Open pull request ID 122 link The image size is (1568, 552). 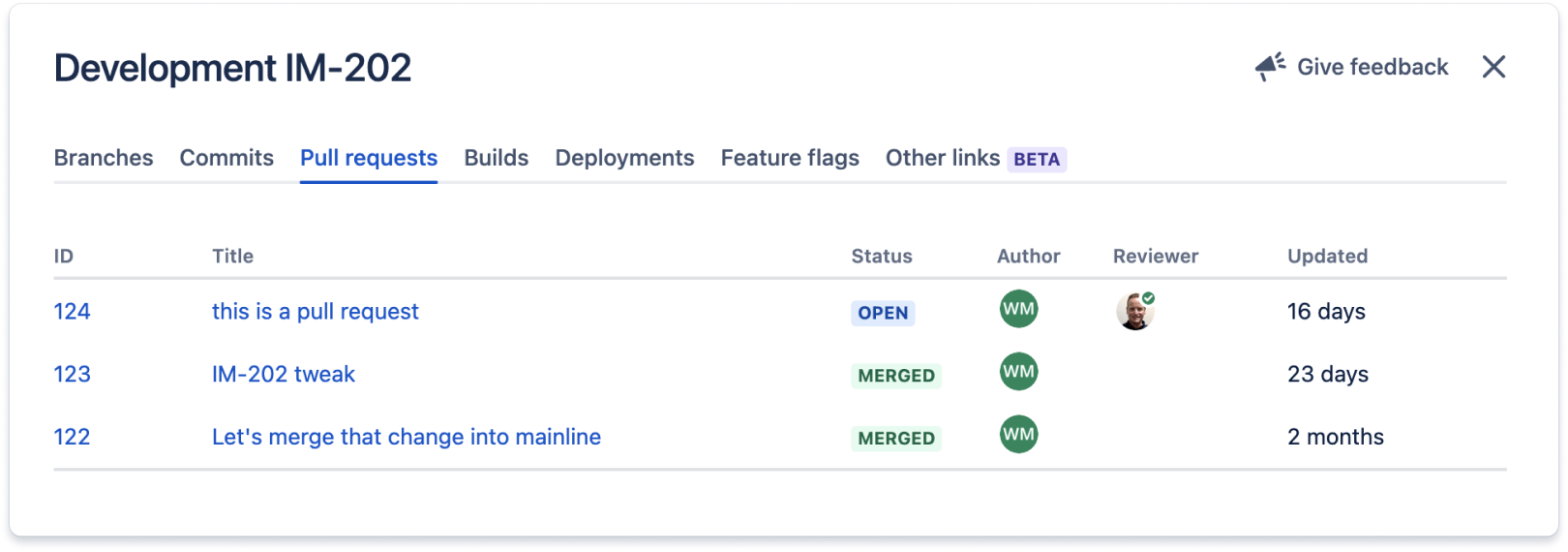[72, 438]
